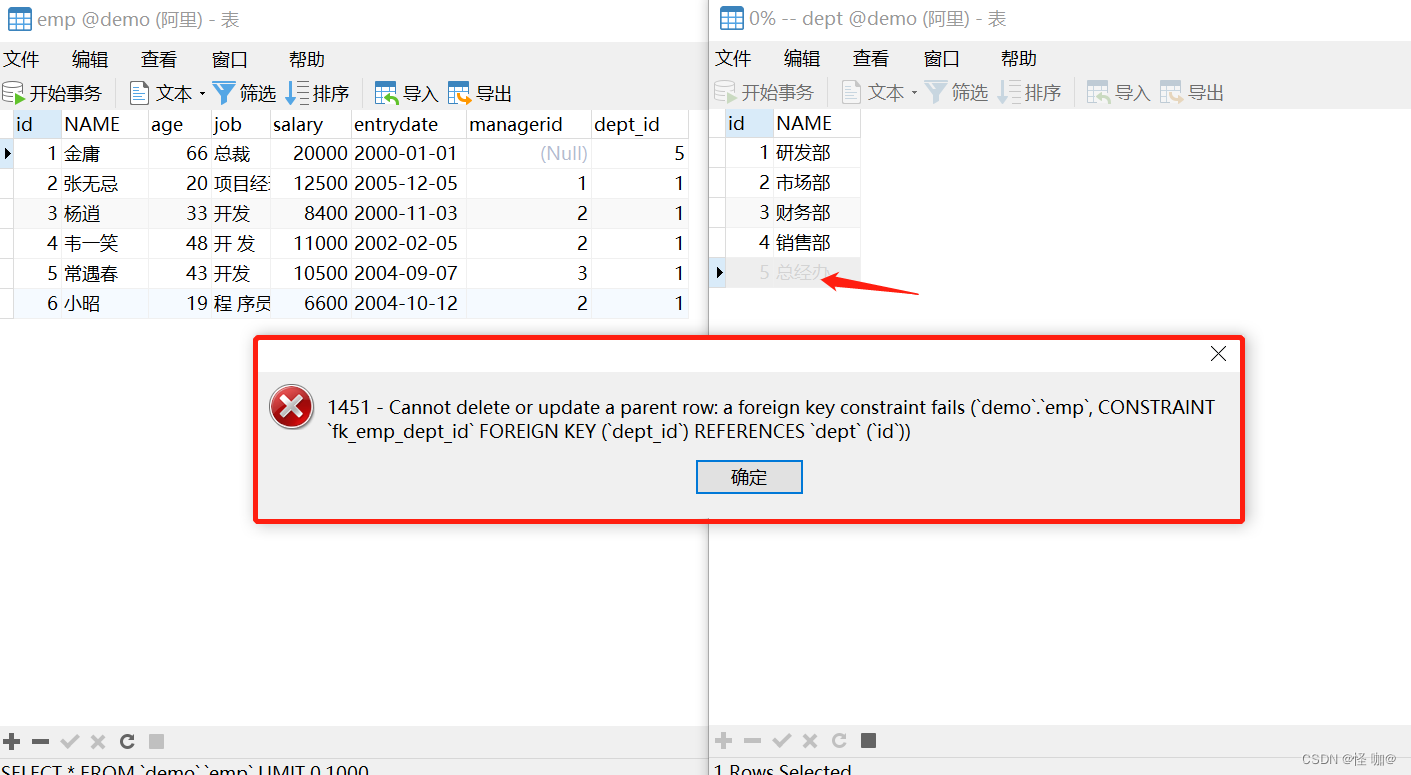This screenshot has height=775, width=1411.
Task: Select the age column header
Action: tap(180, 124)
